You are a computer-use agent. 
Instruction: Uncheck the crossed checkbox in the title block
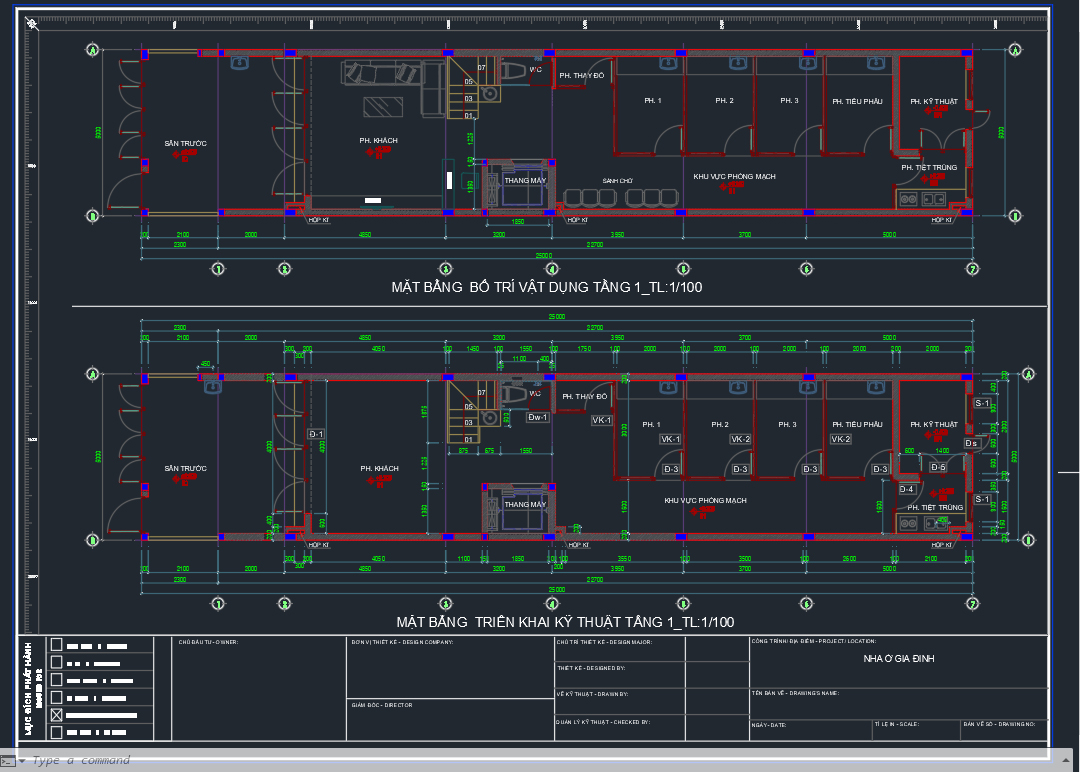57,715
